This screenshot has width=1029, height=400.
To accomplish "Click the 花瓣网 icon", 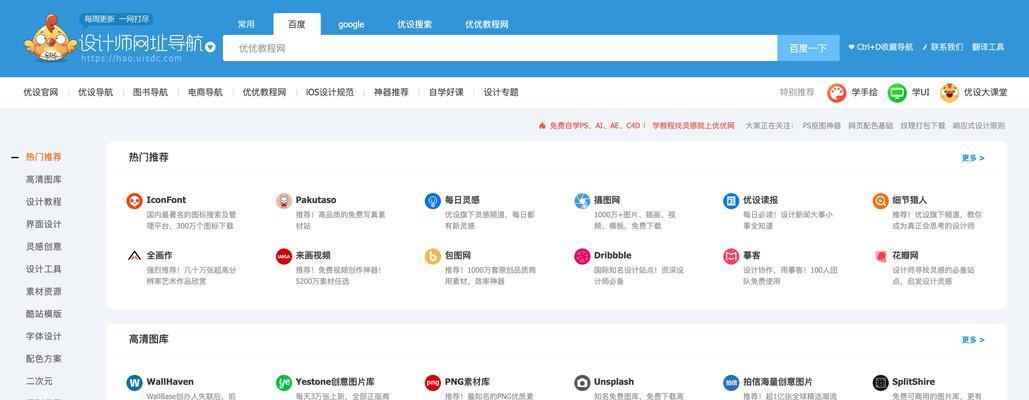I will pyautogui.click(x=880, y=256).
